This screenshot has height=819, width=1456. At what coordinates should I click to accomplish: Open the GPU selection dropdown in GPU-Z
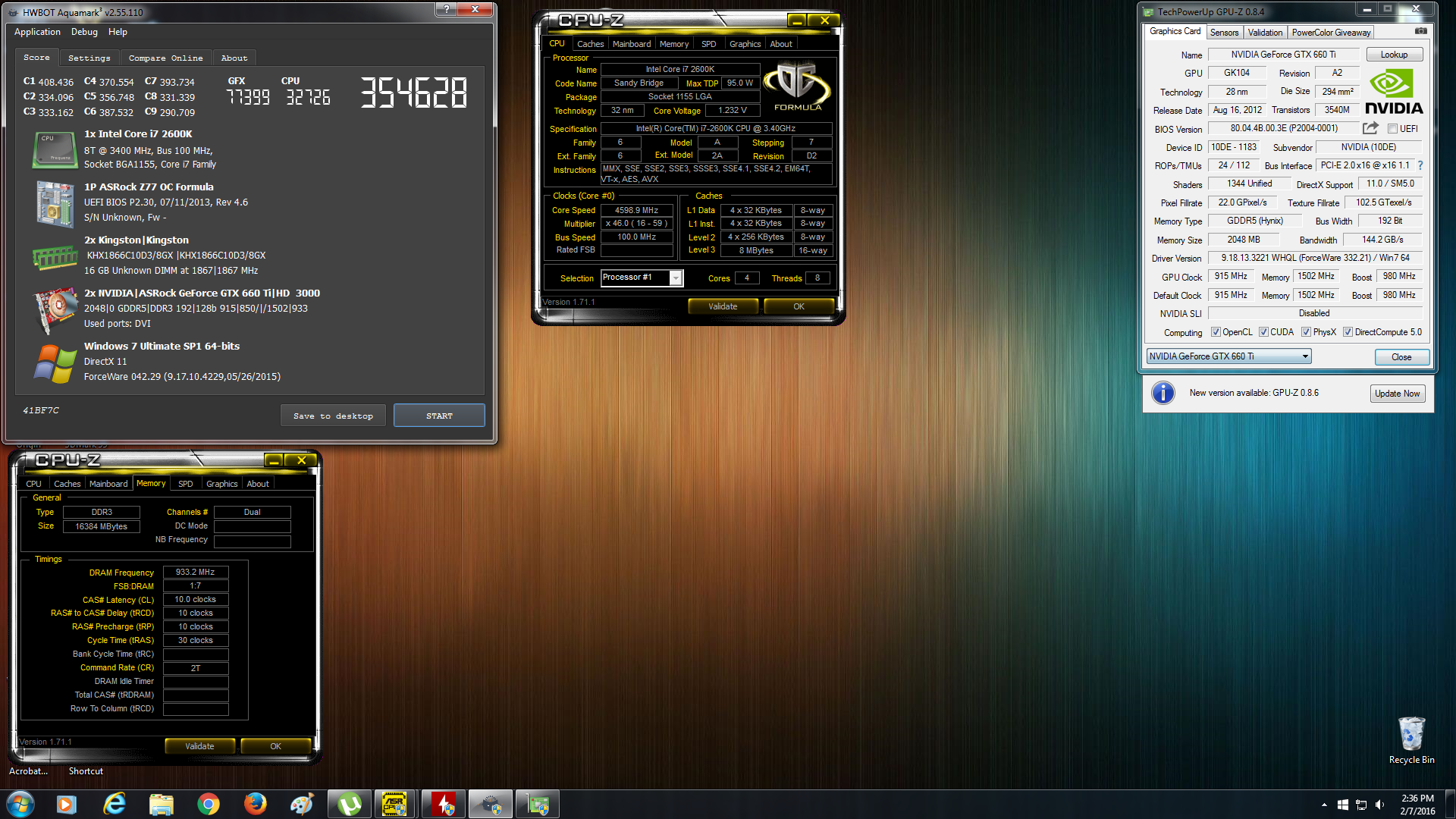1228,356
